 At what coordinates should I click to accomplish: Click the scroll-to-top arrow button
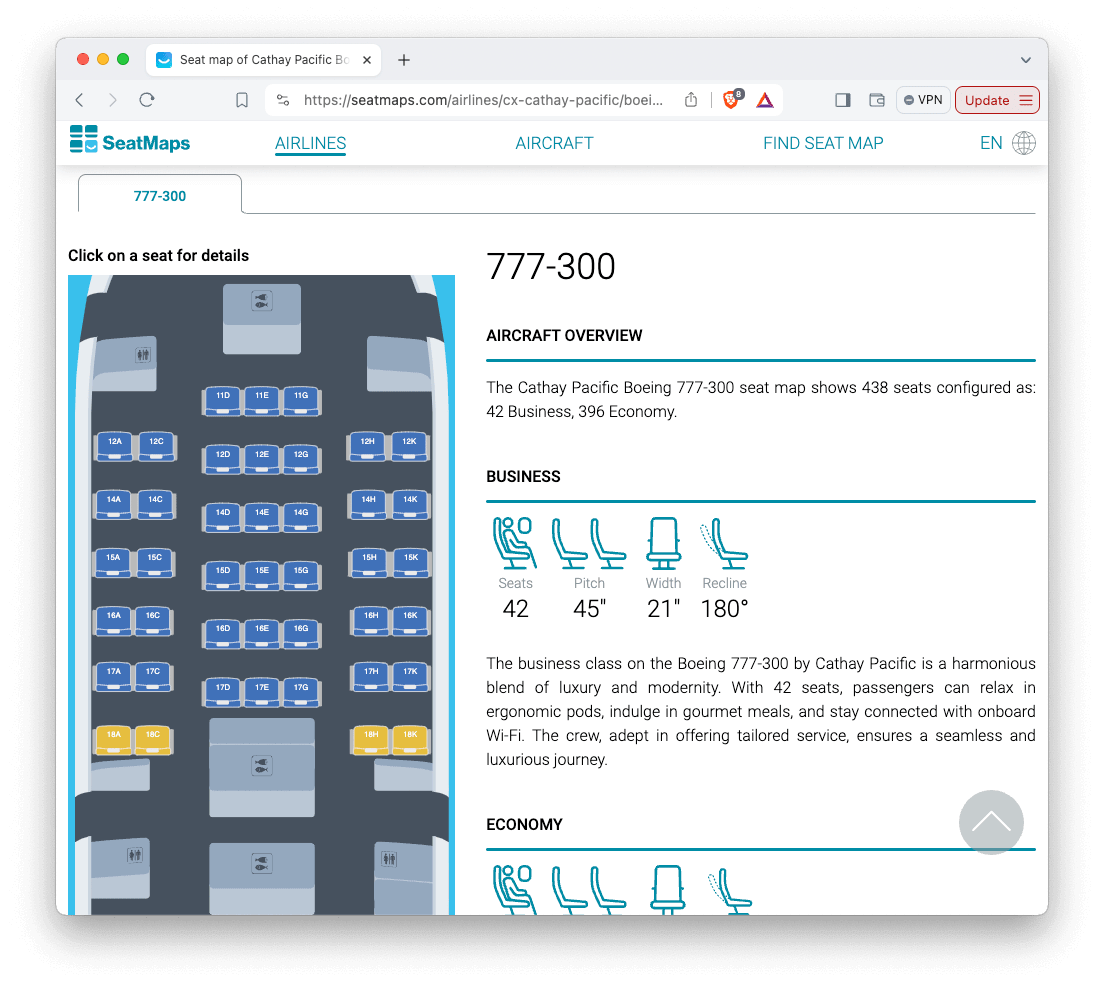coord(991,821)
